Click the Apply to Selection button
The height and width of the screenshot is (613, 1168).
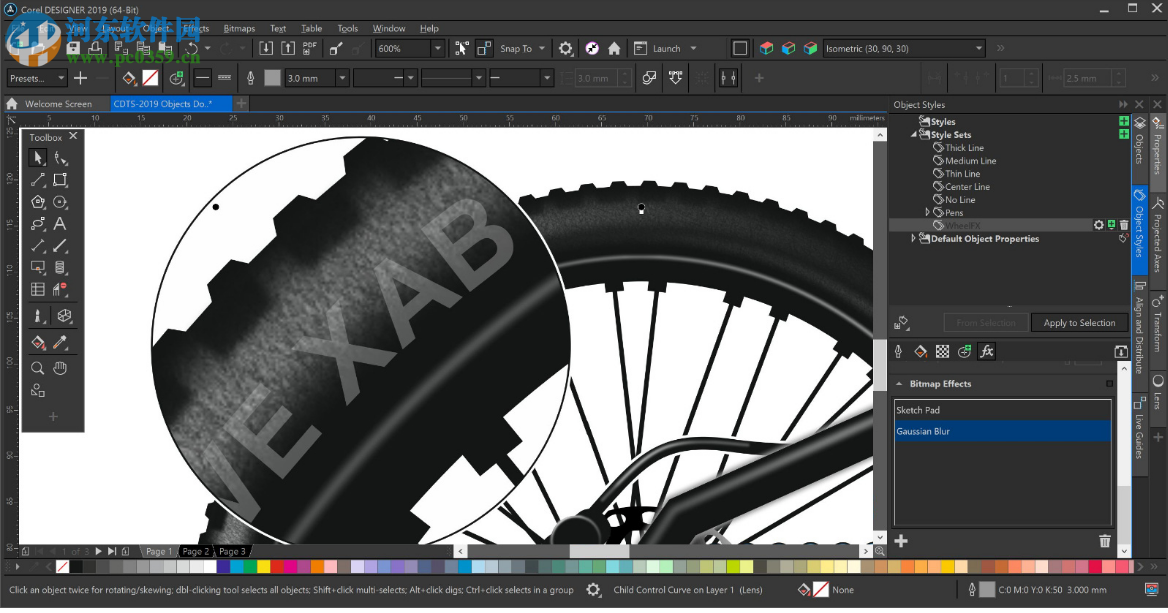1079,322
